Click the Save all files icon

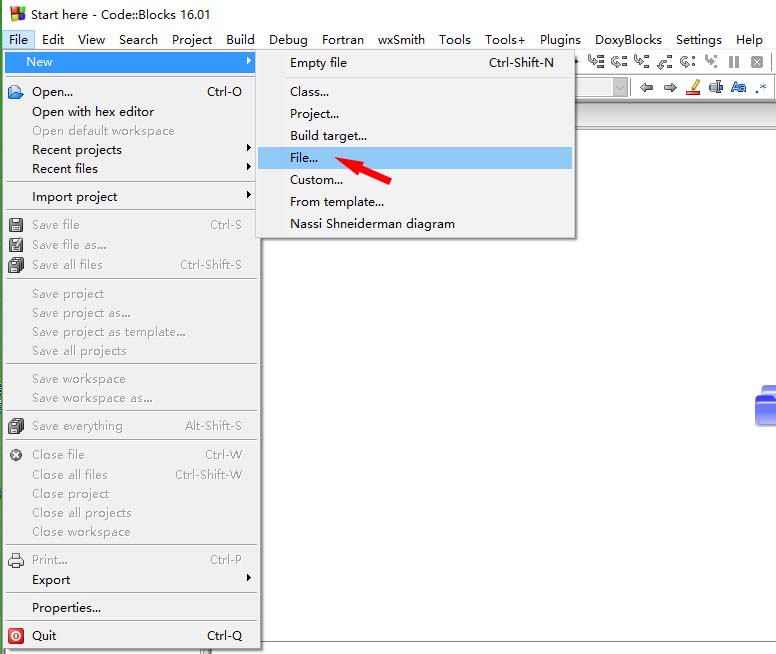click(x=16, y=265)
